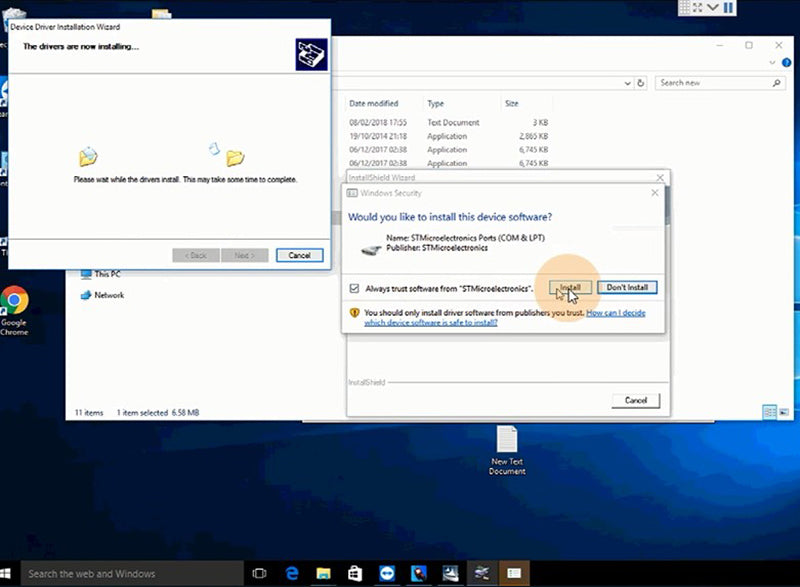This screenshot has height=587, width=800.
Task: Expand the Explorer ribbon chevron
Action: 772,63
